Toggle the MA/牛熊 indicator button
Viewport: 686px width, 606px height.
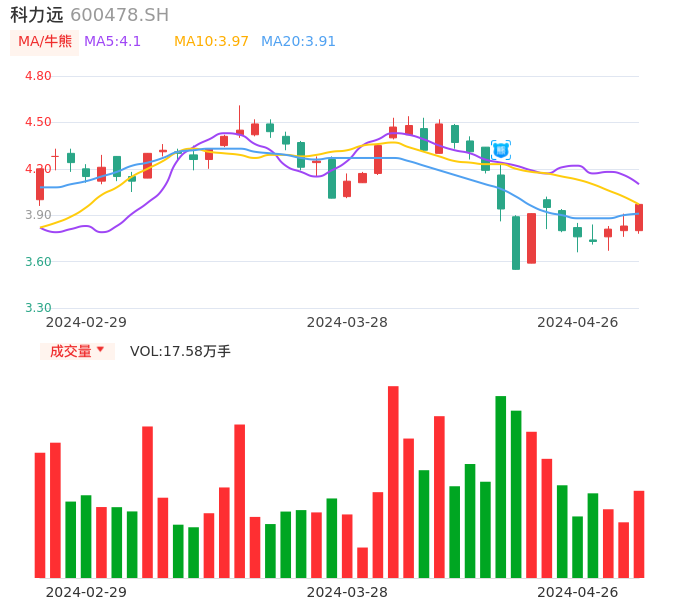click(x=45, y=42)
